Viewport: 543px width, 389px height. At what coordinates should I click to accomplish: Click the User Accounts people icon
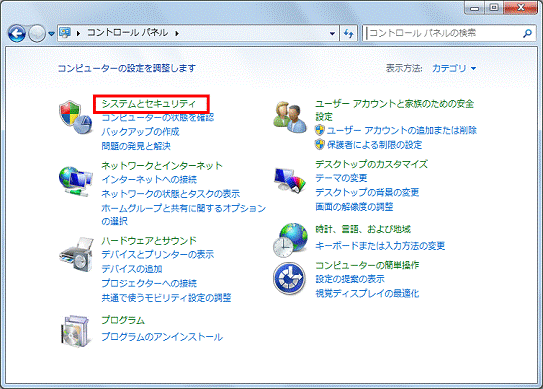(290, 117)
